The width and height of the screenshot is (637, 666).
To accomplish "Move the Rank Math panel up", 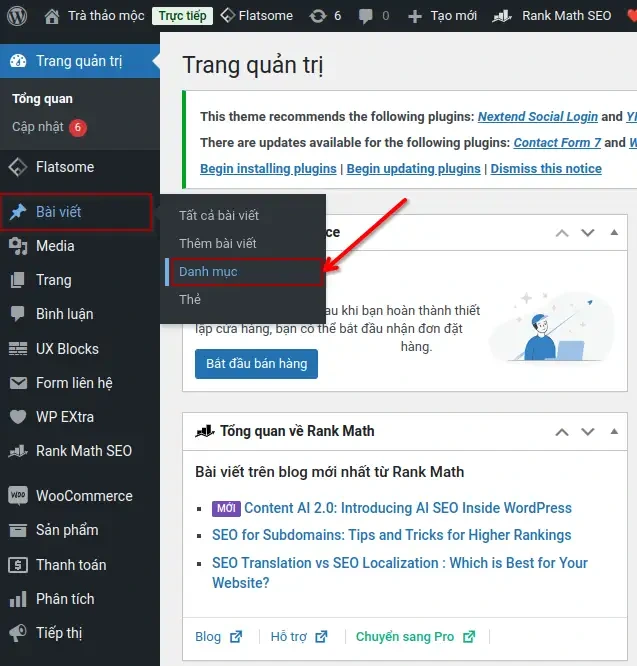I will tap(562, 432).
